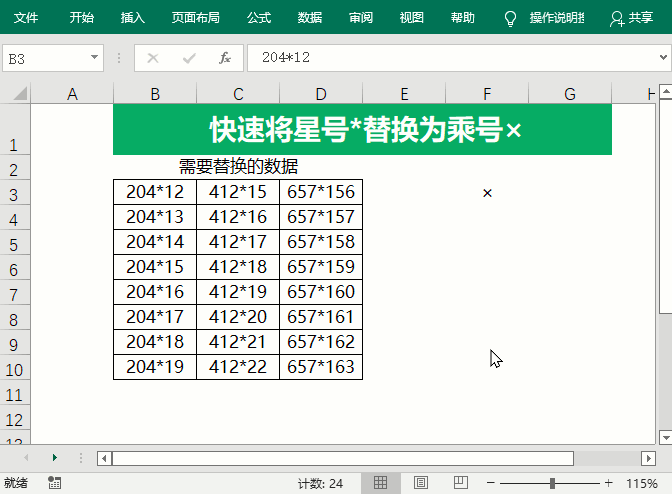Screen dimensions: 672x494
Task: Select row 1 header
Action: 15,129
